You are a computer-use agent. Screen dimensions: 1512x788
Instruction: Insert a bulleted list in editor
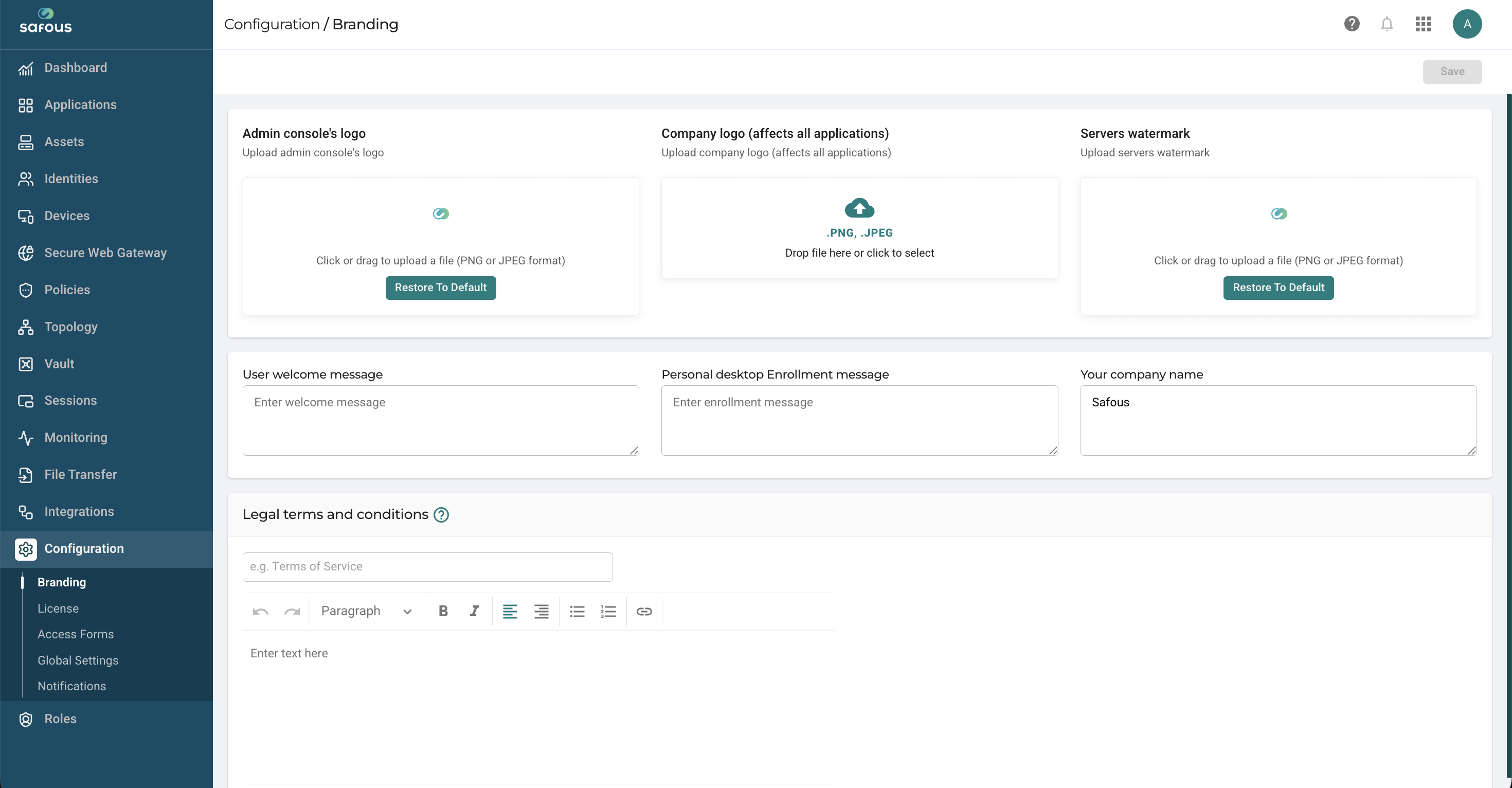[x=577, y=611]
